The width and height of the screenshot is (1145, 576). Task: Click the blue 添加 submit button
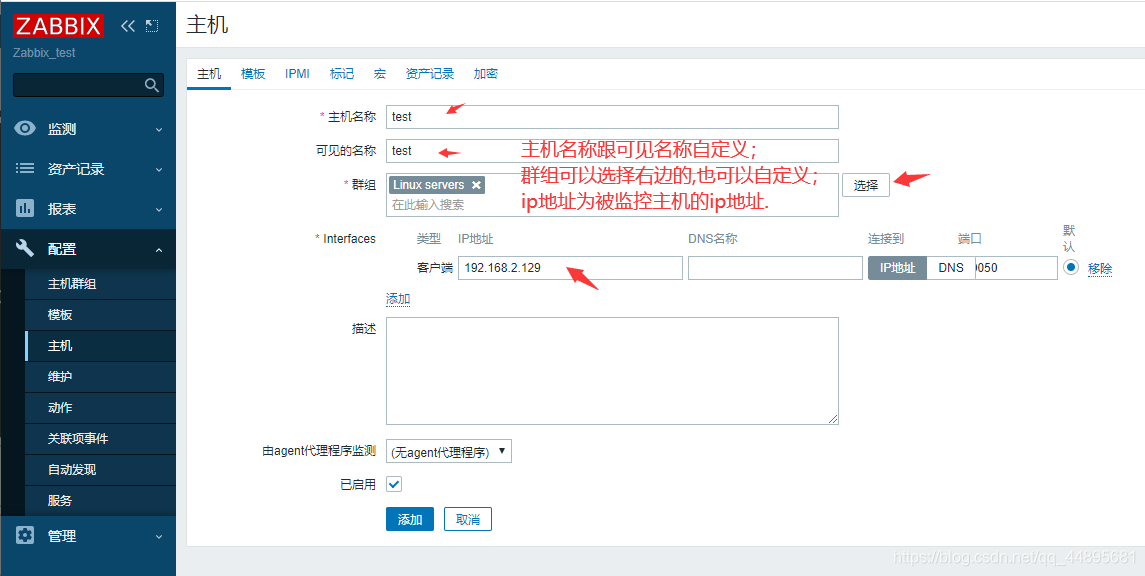pyautogui.click(x=410, y=519)
